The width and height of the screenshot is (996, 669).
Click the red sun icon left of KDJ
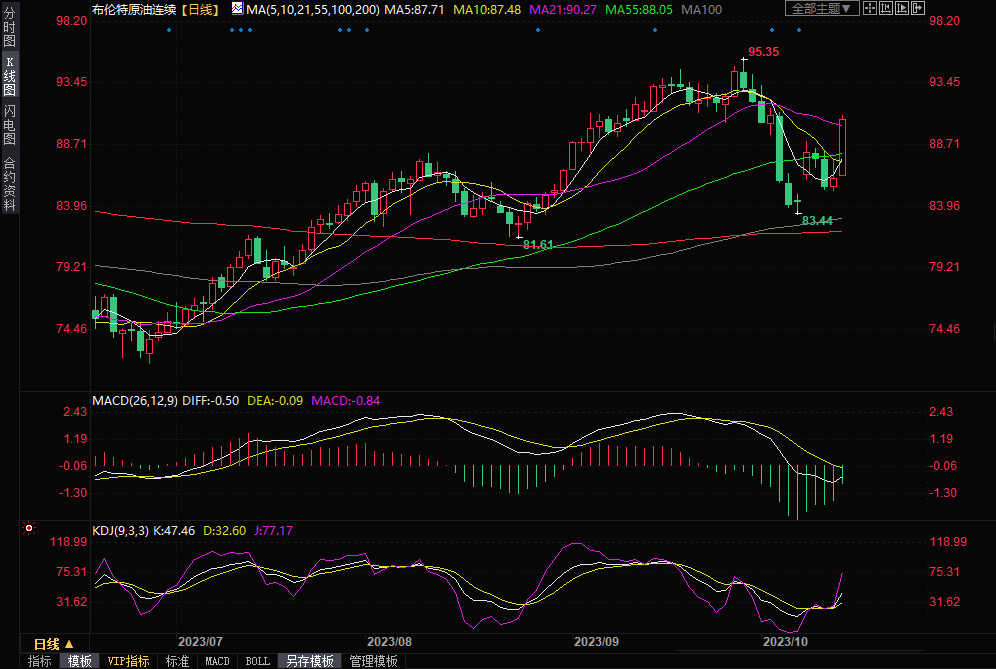click(x=28, y=528)
